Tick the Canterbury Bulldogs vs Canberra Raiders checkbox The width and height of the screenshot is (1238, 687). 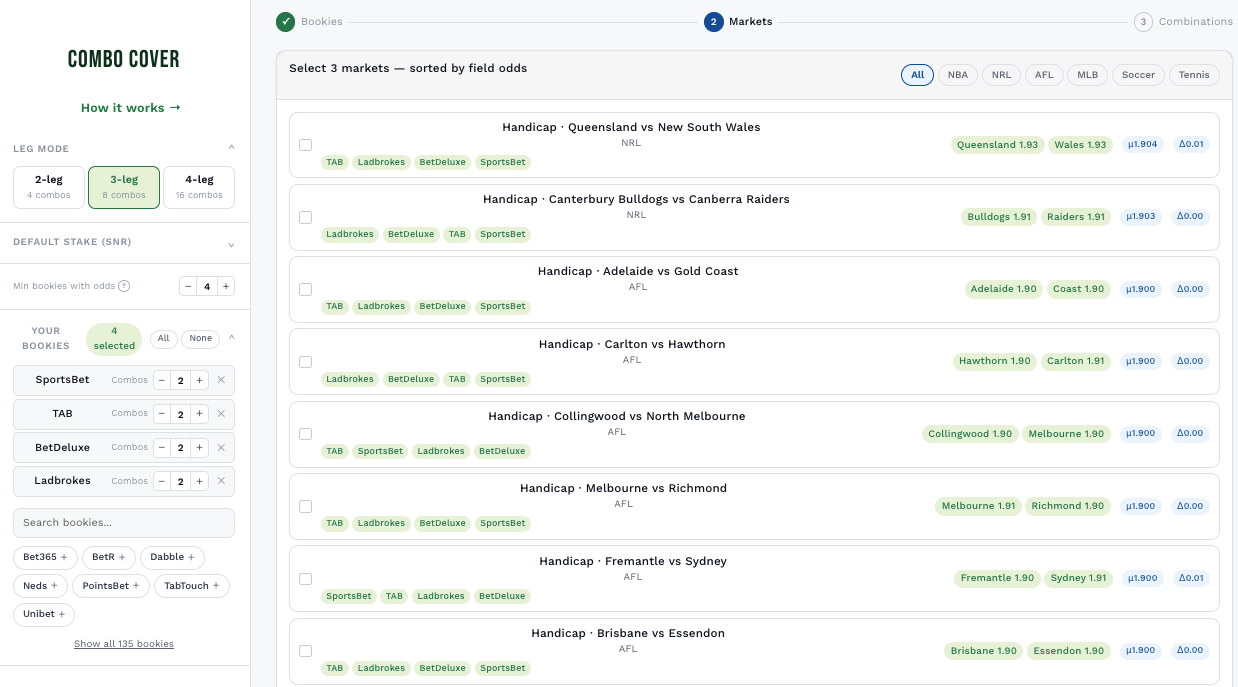click(x=306, y=217)
